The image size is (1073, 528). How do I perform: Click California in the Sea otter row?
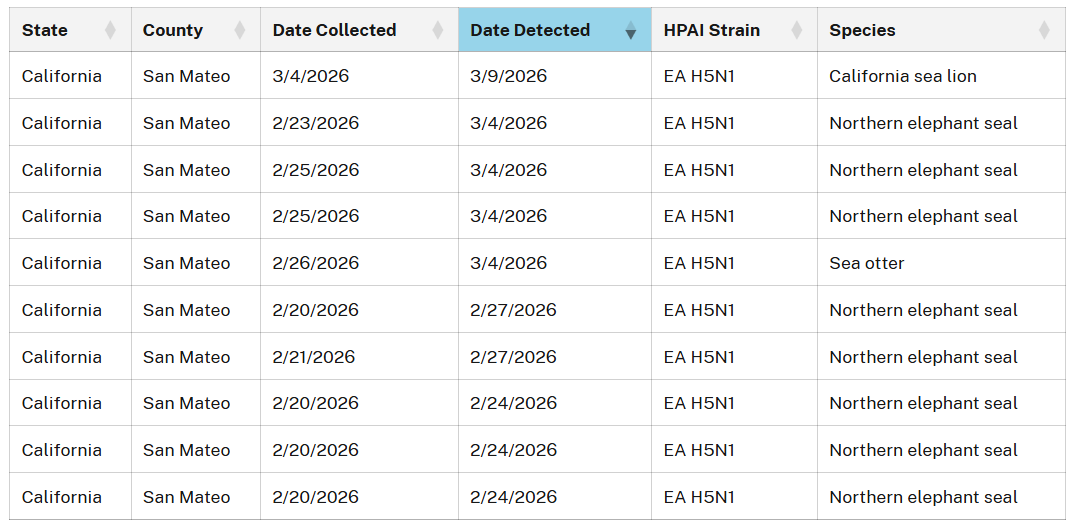(x=62, y=263)
